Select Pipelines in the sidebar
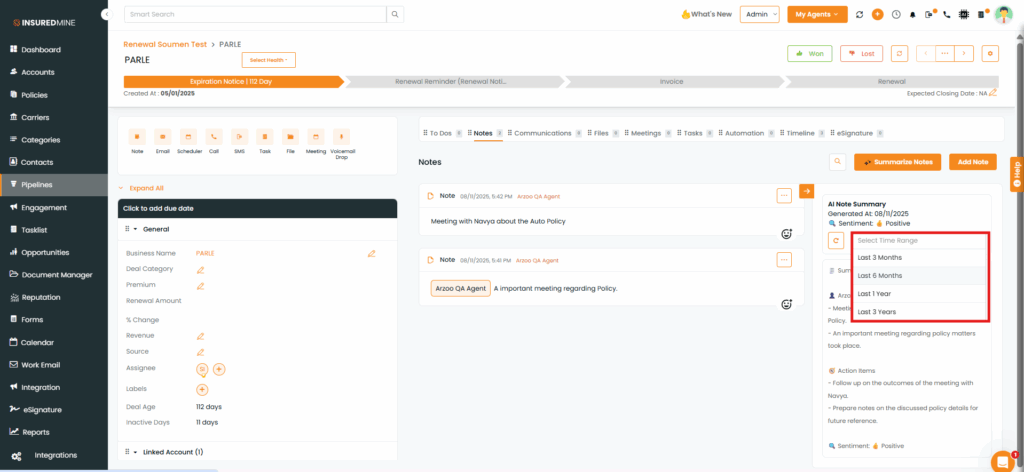 [x=54, y=185]
